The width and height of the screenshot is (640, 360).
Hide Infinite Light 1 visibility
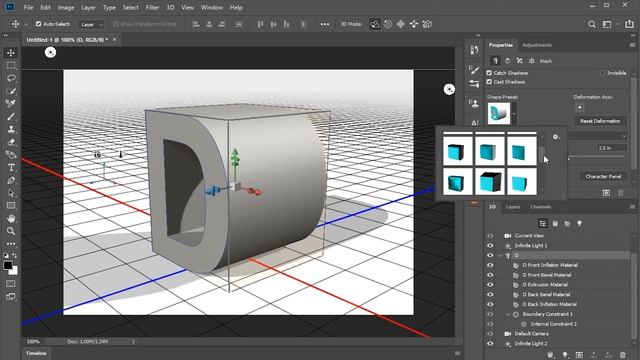pyautogui.click(x=490, y=245)
